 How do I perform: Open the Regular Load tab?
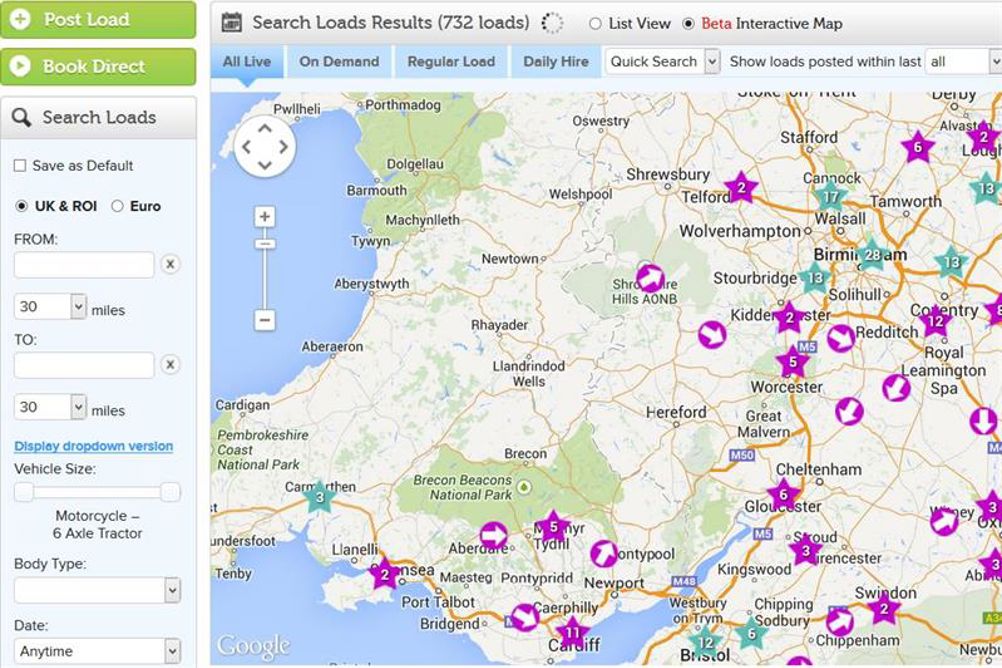pos(451,62)
